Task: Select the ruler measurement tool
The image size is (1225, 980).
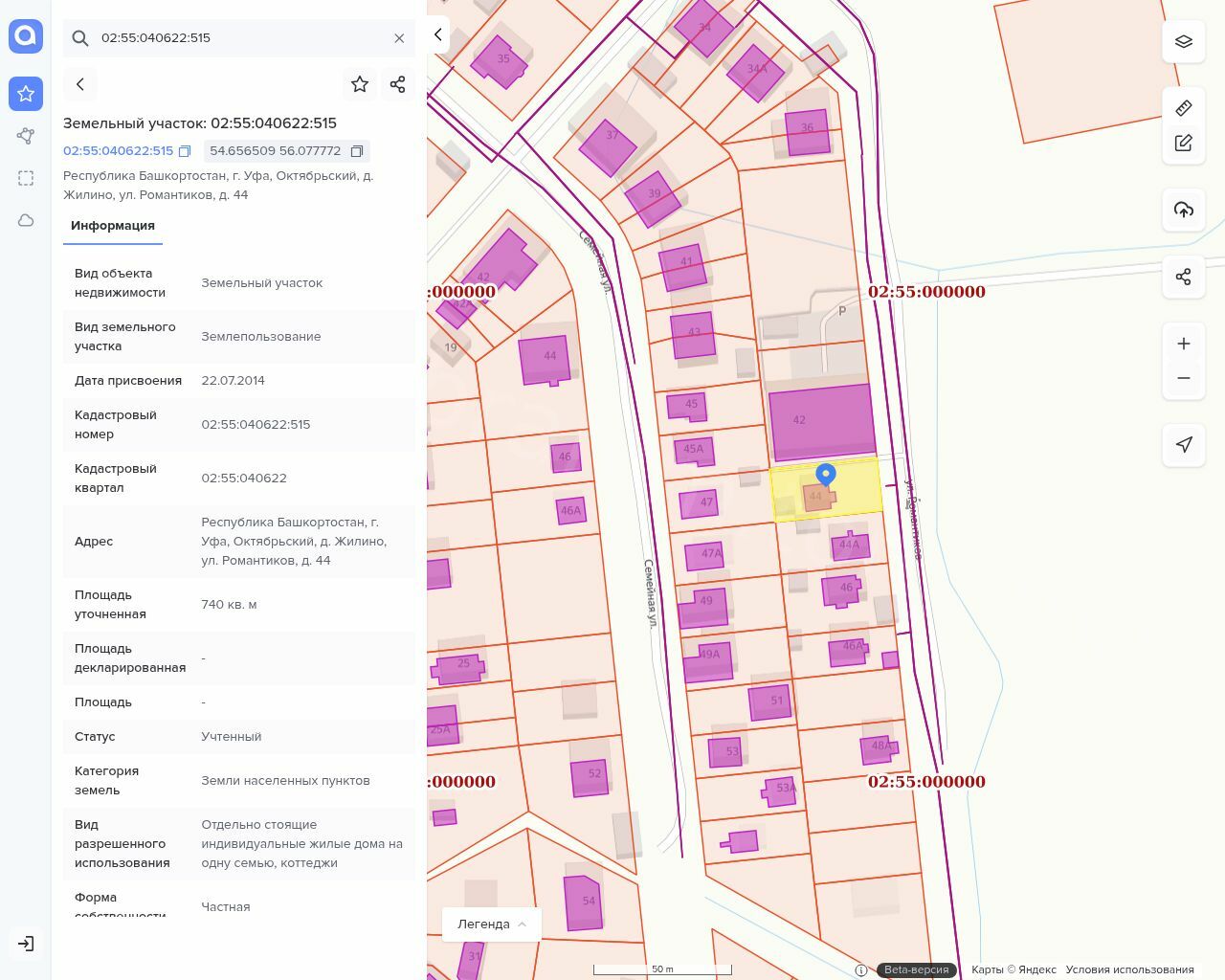Action: tap(1184, 108)
